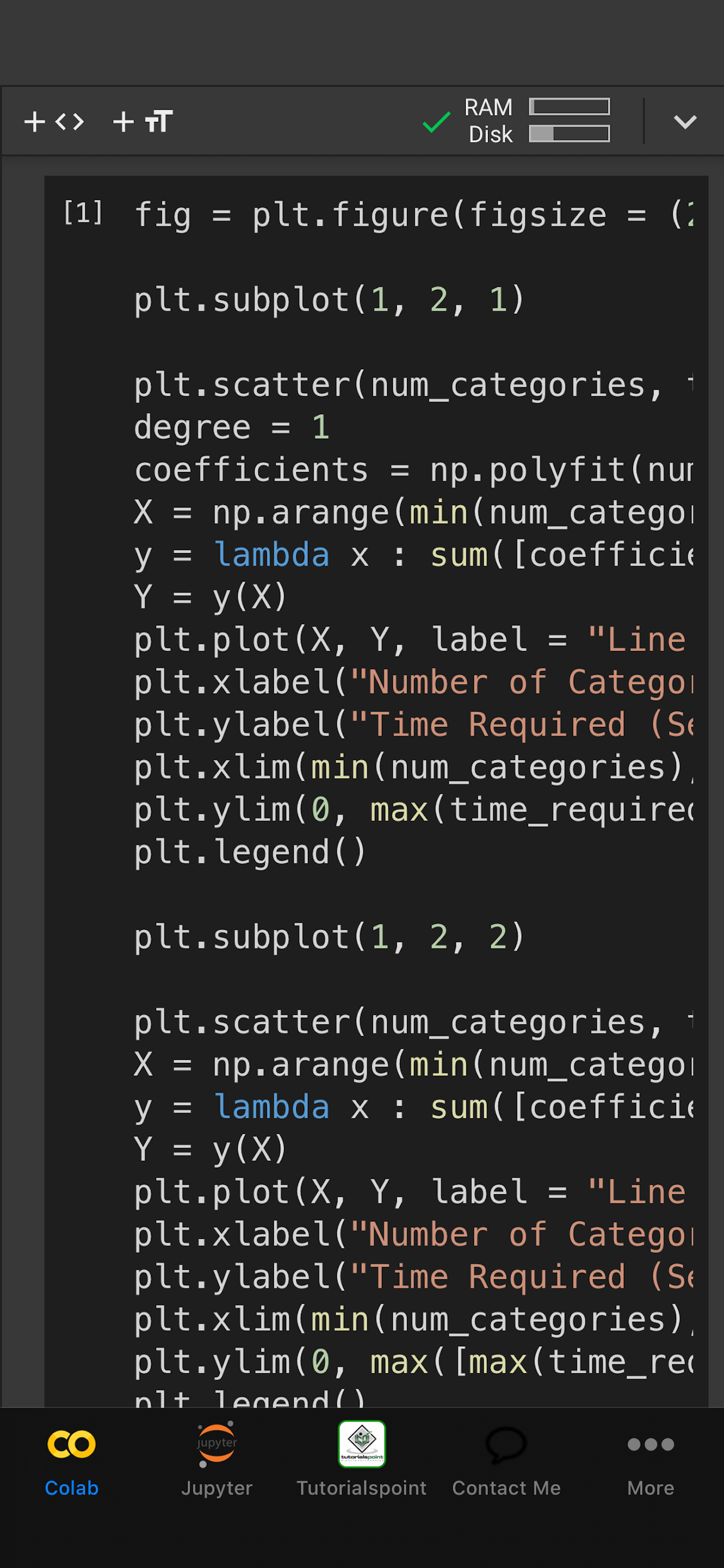Expand the toolbar chevron dropdown
724x1568 pixels.
[x=685, y=122]
